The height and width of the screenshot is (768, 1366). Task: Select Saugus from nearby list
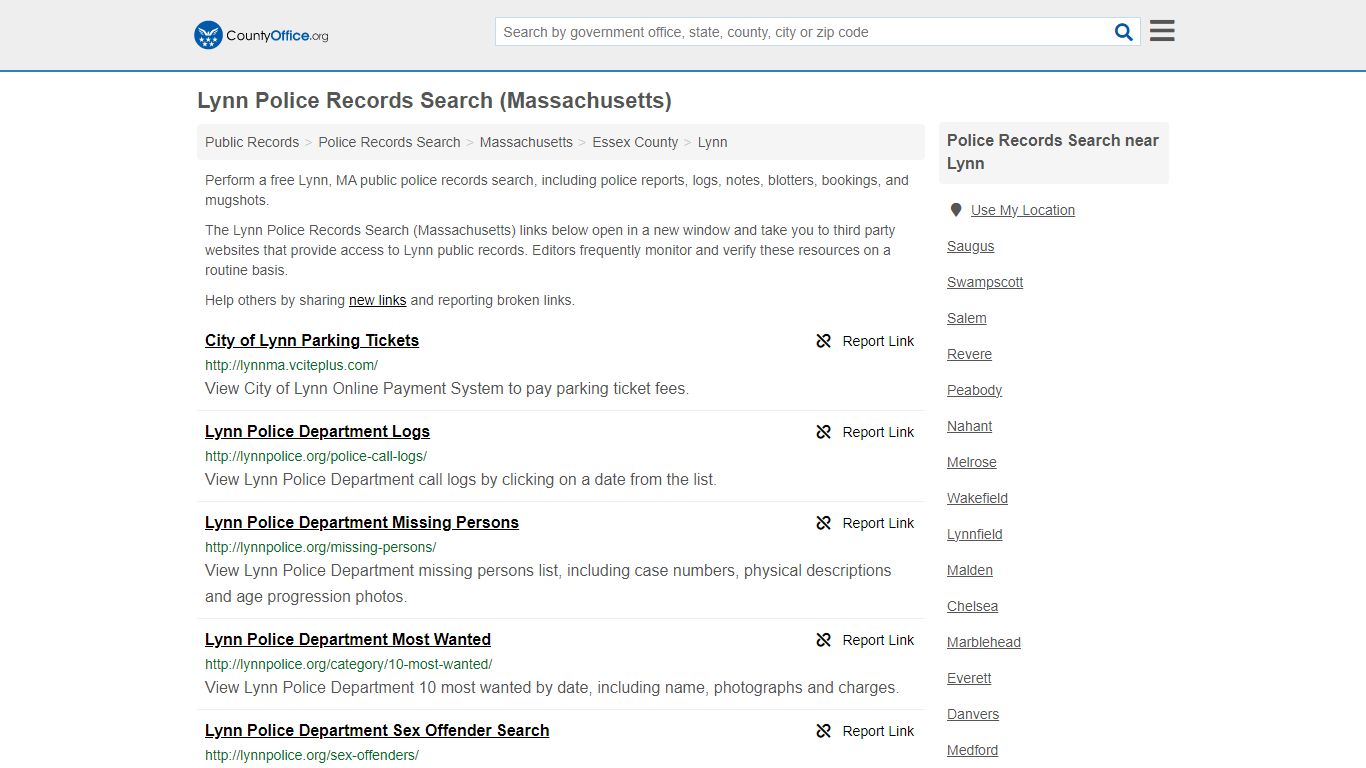970,246
